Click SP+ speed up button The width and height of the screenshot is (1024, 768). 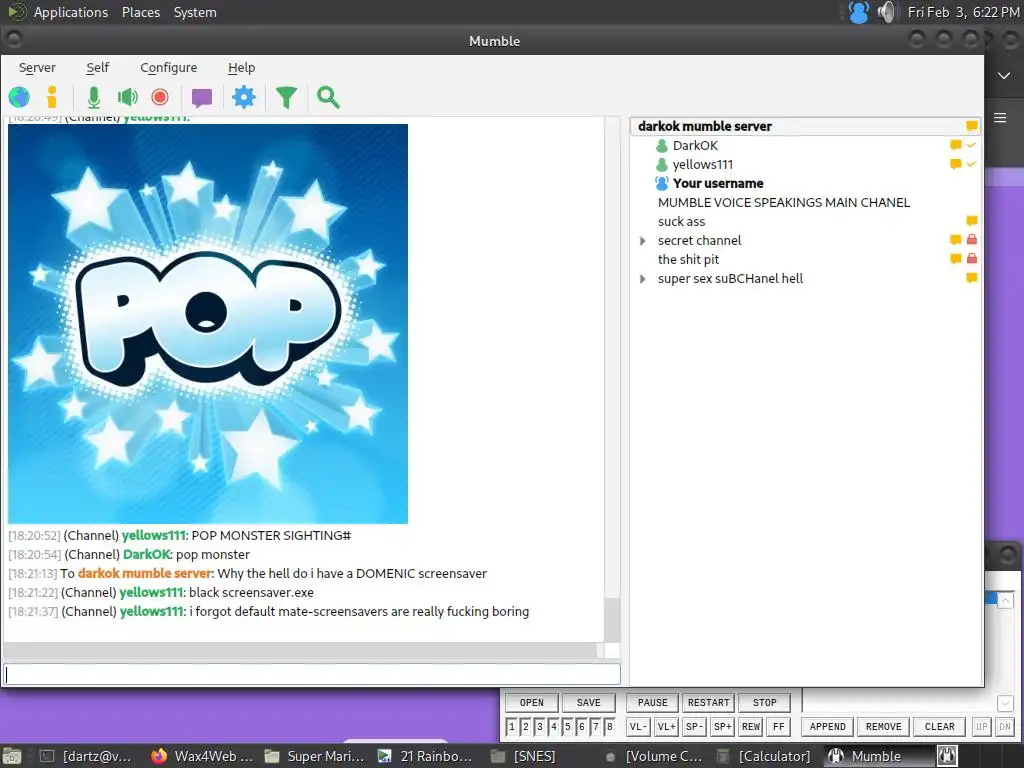[x=722, y=727]
